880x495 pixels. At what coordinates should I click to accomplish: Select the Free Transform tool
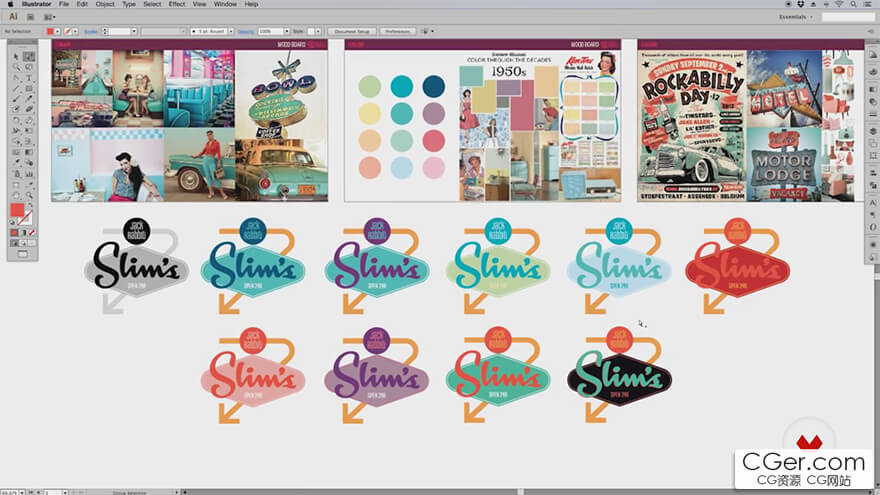(29, 130)
